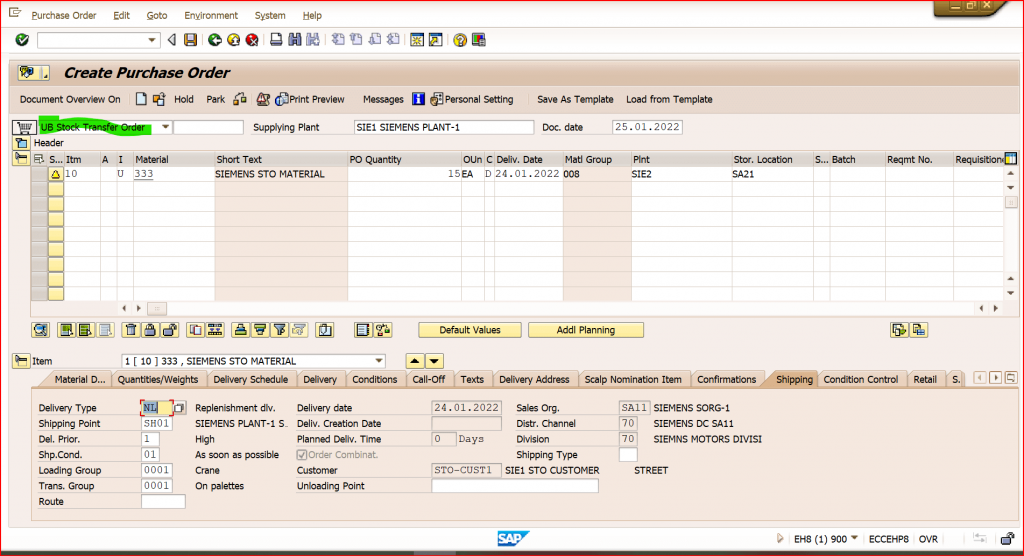Click the blue information icon
This screenshot has width=1024, height=556.
[x=419, y=99]
